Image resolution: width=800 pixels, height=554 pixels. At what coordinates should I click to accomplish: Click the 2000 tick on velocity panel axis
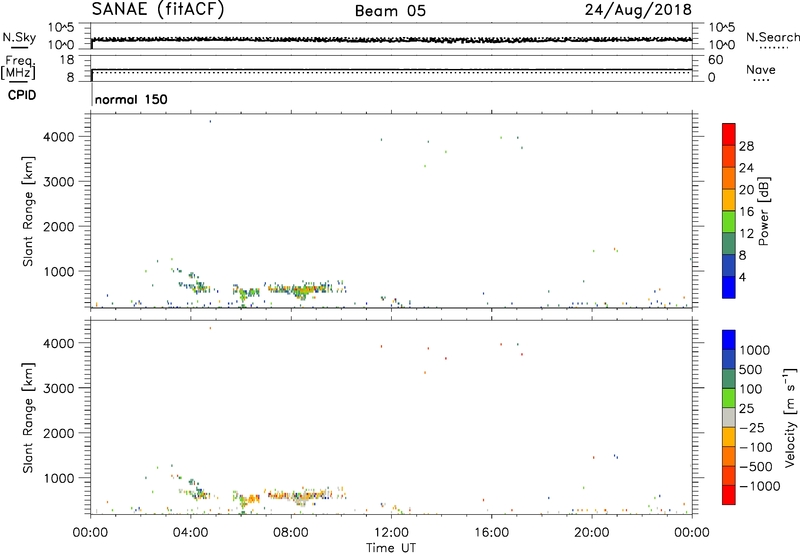click(59, 433)
